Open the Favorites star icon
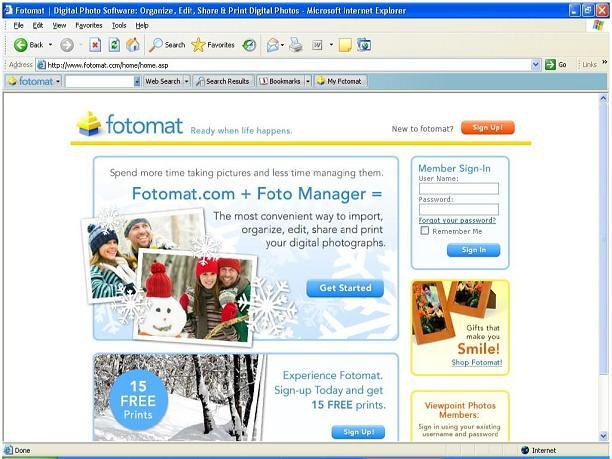Viewport: 612px width, 459px height. (x=198, y=45)
